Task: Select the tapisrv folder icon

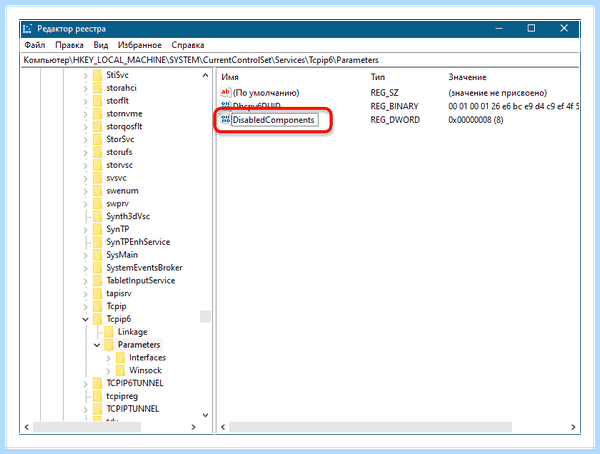Action: click(x=98, y=294)
